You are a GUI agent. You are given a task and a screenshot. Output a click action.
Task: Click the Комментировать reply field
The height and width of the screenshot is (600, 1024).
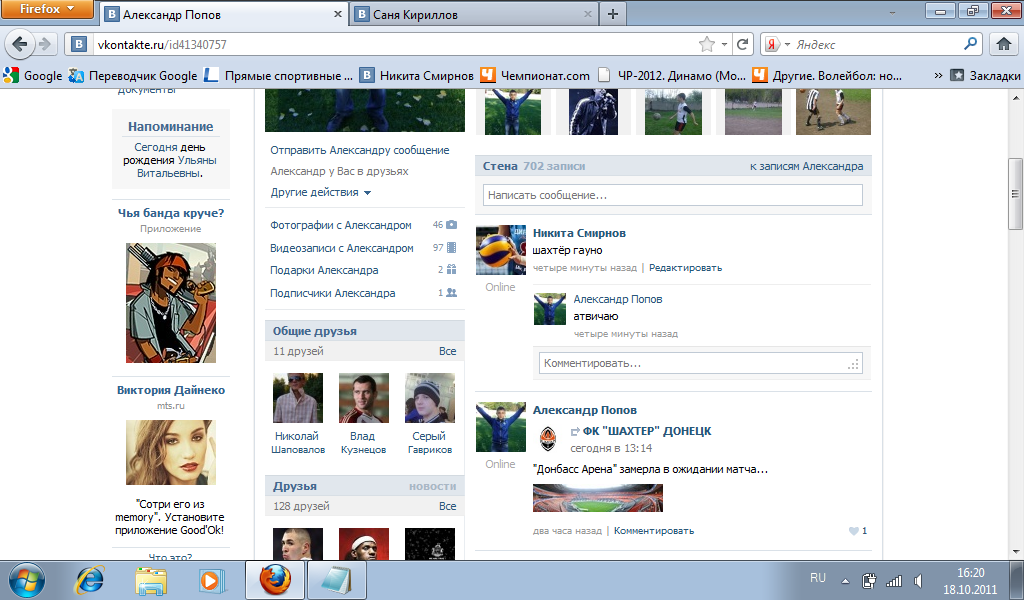(x=700, y=363)
